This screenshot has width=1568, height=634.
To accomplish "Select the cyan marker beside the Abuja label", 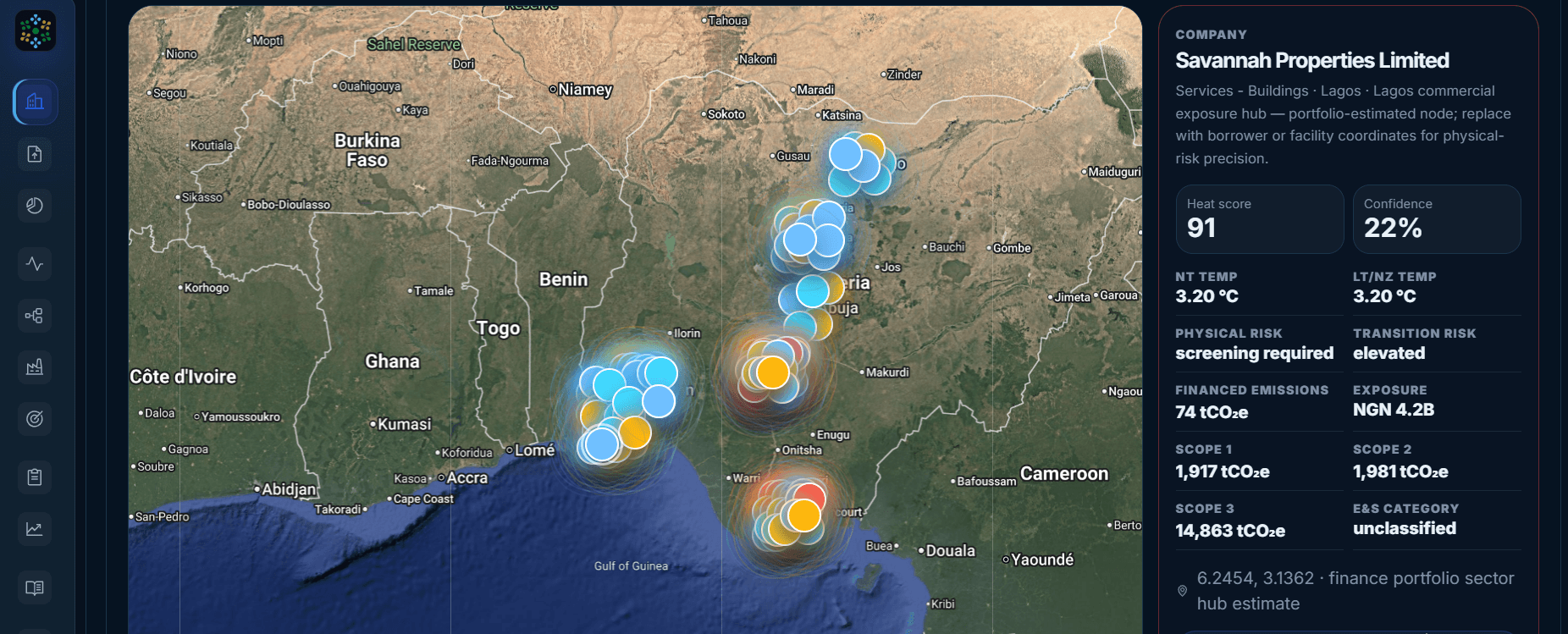I will coord(812,291).
